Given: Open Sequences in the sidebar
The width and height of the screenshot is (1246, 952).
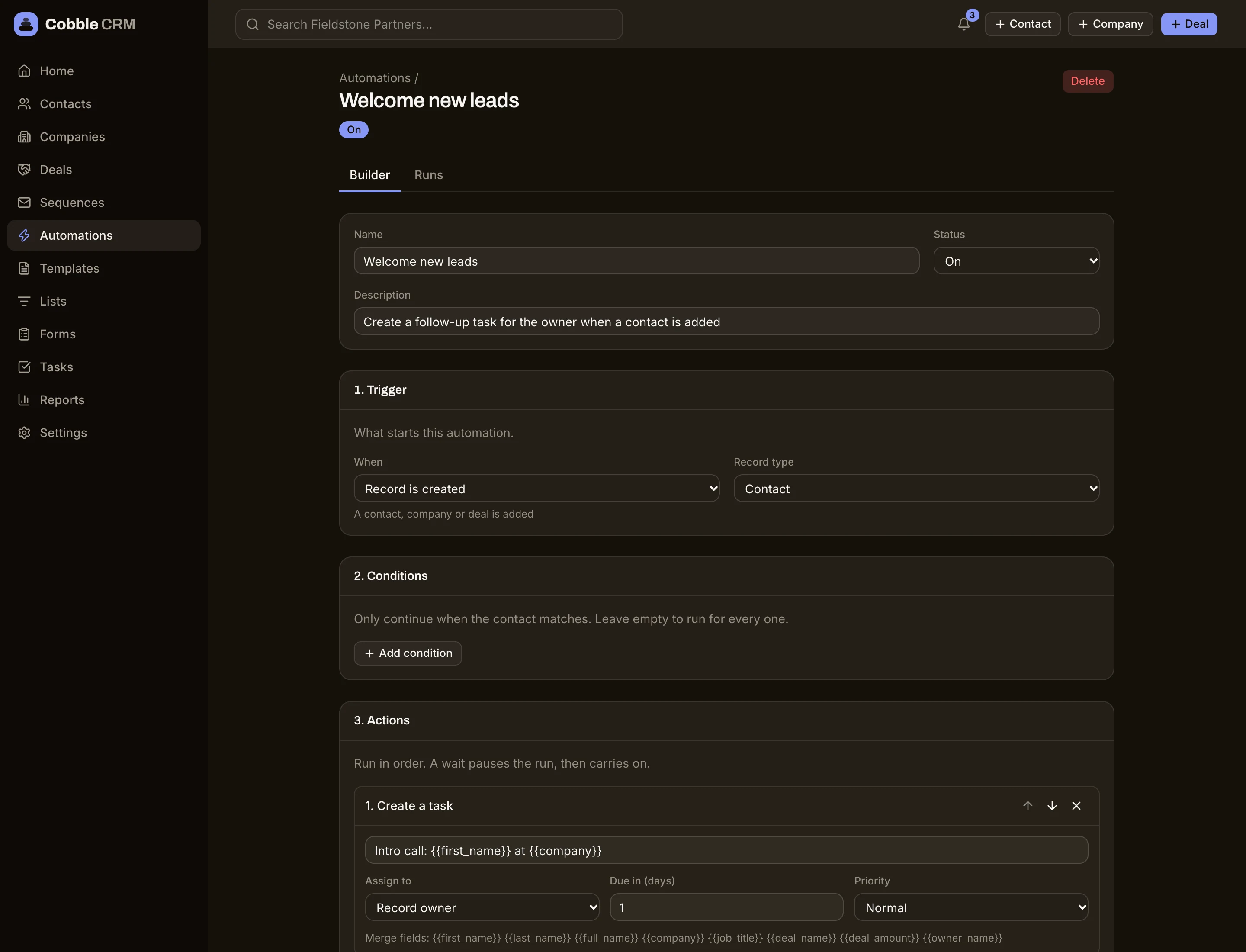Looking at the screenshot, I should click(x=104, y=203).
